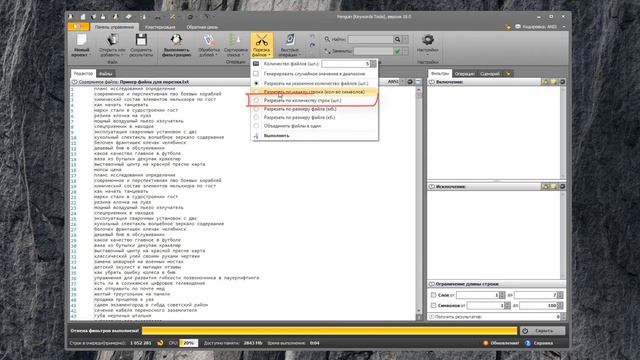Click the round dark icon in the Исключение header
Viewport: 640px width, 360px height.
(x=562, y=187)
